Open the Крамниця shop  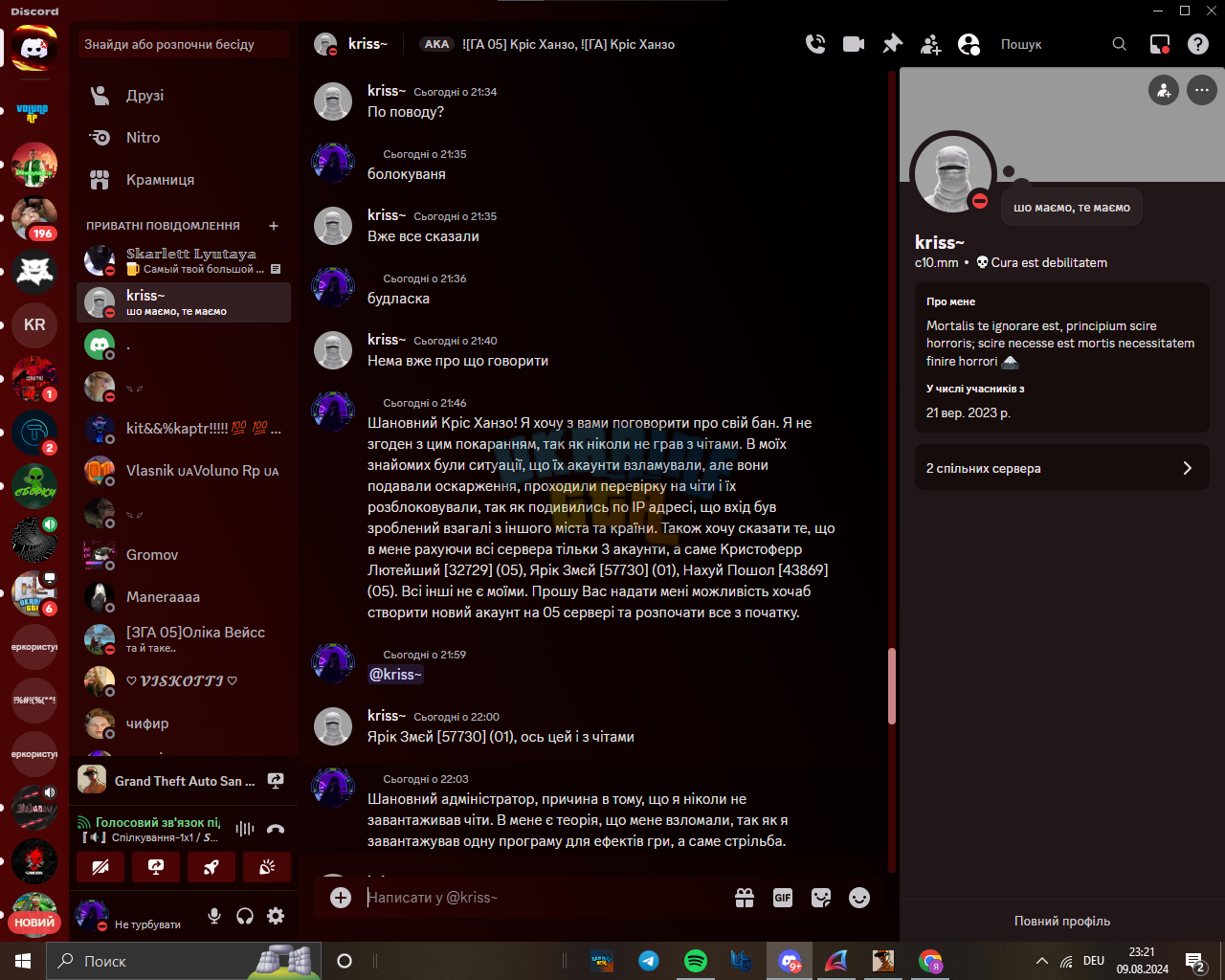[184, 180]
